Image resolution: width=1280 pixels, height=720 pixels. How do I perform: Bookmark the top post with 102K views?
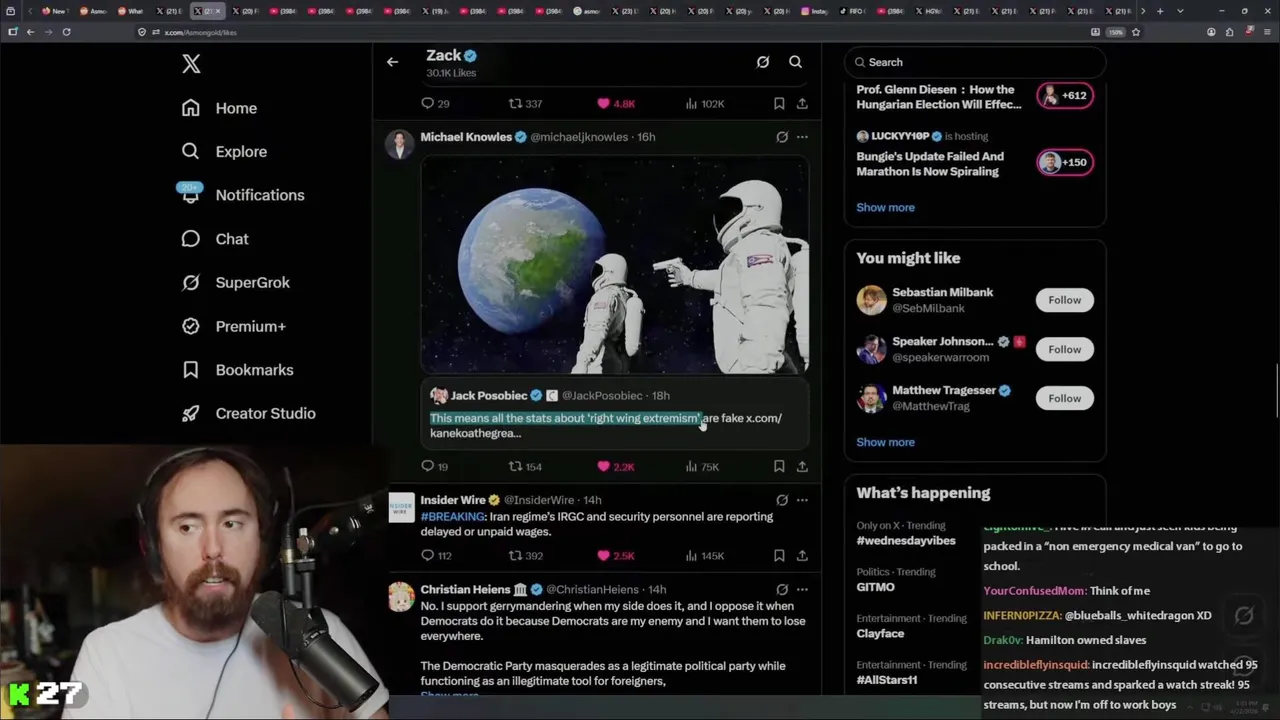pos(779,103)
